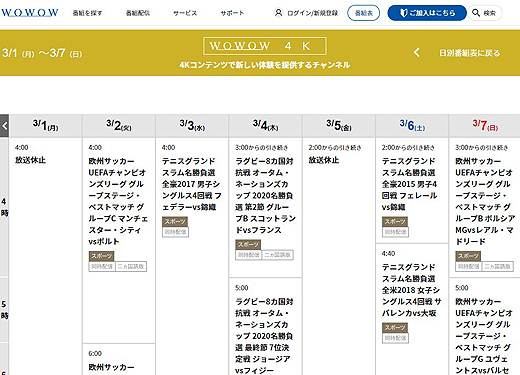Click the 同時配信 badge under スコットランドvsフランス
The height and width of the screenshot is (375, 520).
coord(248,255)
